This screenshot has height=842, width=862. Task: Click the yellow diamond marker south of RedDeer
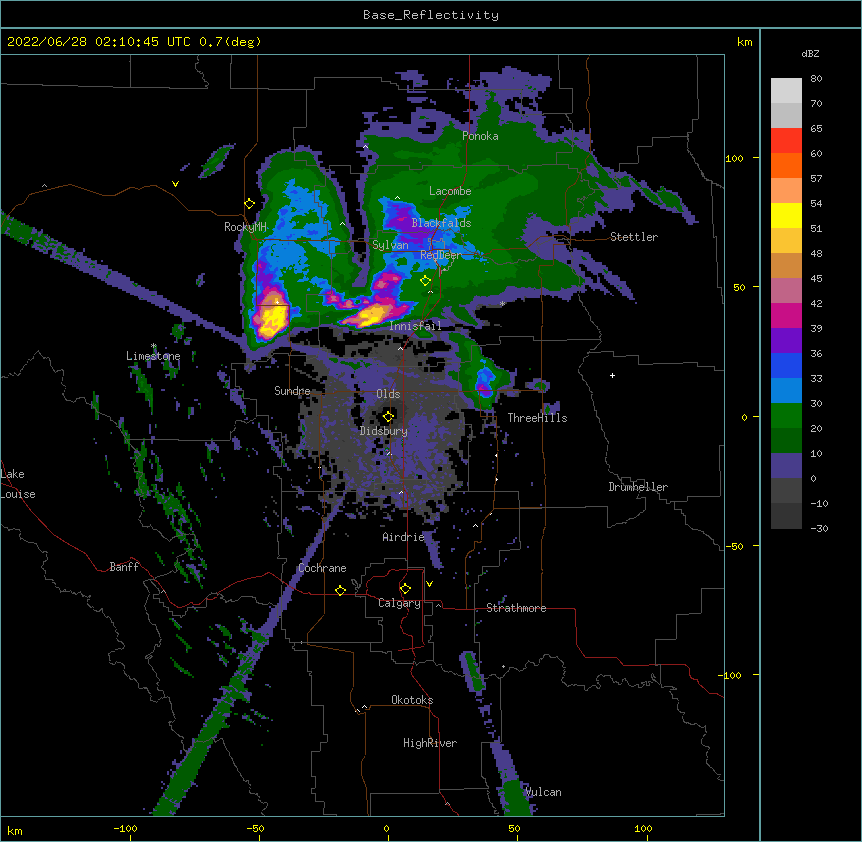[x=426, y=281]
